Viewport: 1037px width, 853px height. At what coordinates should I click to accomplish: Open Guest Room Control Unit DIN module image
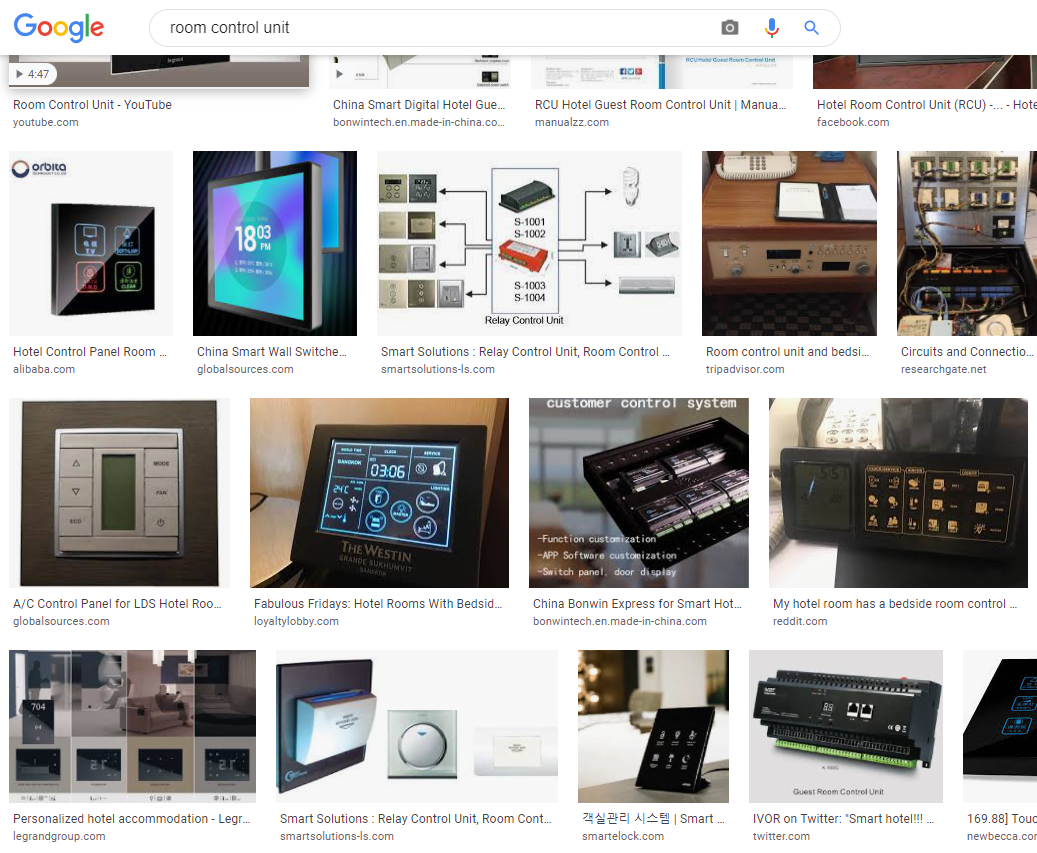point(846,726)
